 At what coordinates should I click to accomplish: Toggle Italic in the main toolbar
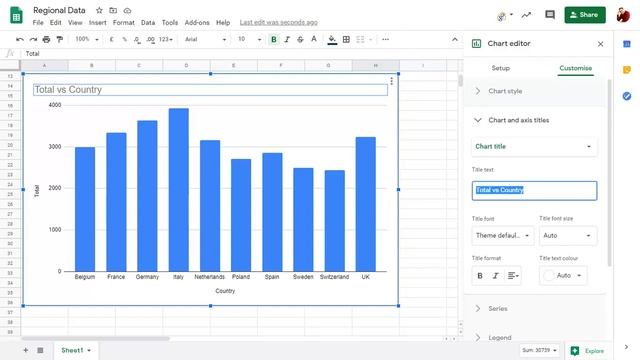[x=287, y=40]
